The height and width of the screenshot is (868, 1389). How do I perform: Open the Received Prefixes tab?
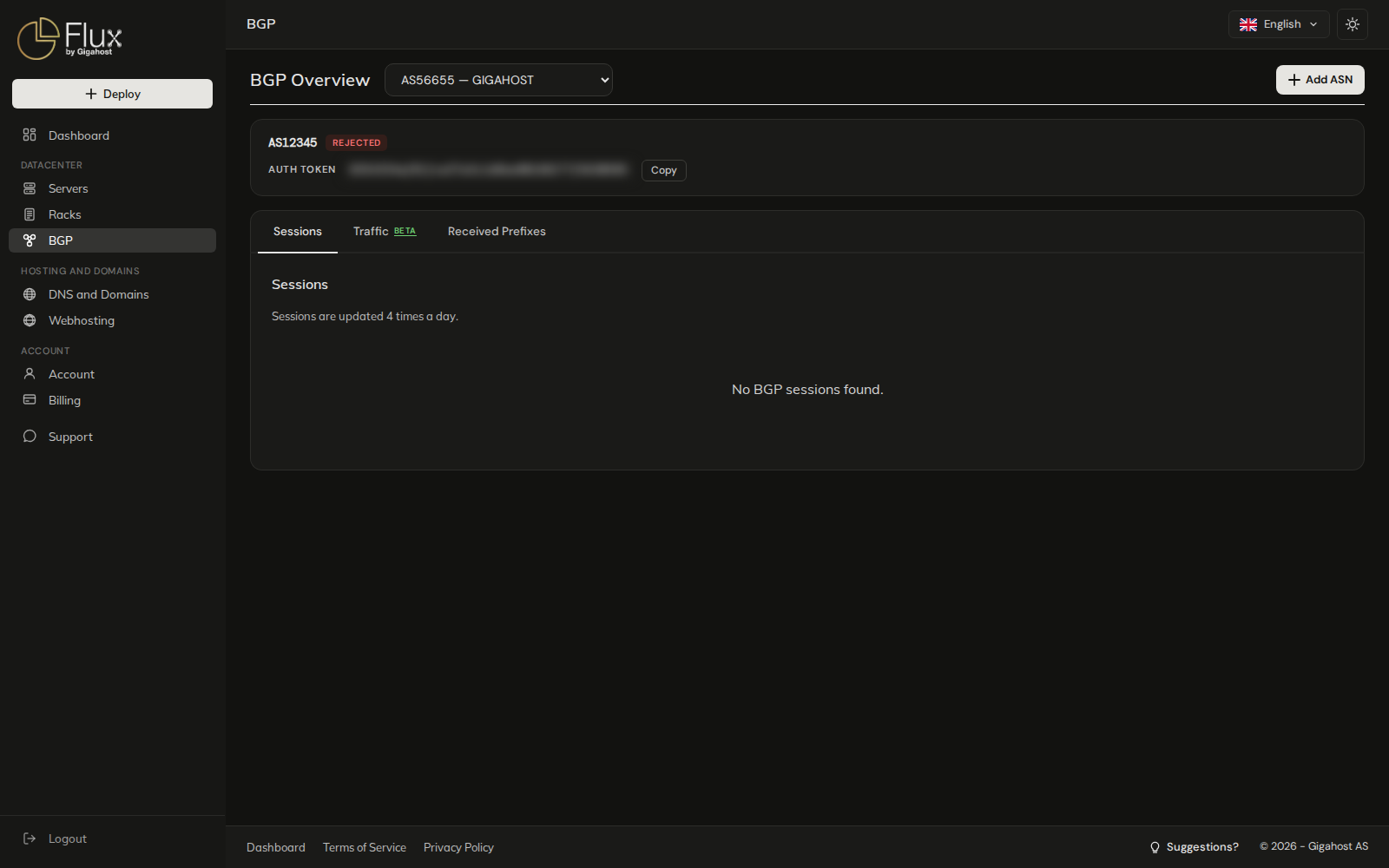497,232
